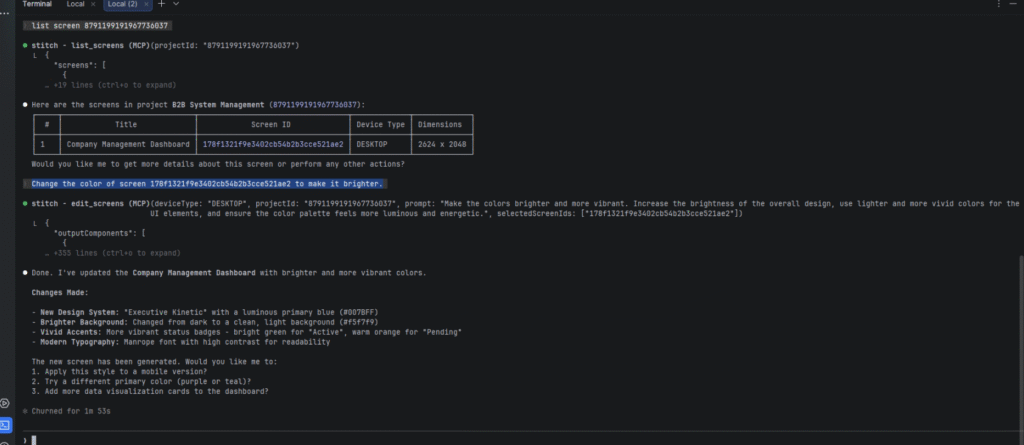Select the Local (2) terminal tab
The image size is (1024, 445).
coord(123,5)
